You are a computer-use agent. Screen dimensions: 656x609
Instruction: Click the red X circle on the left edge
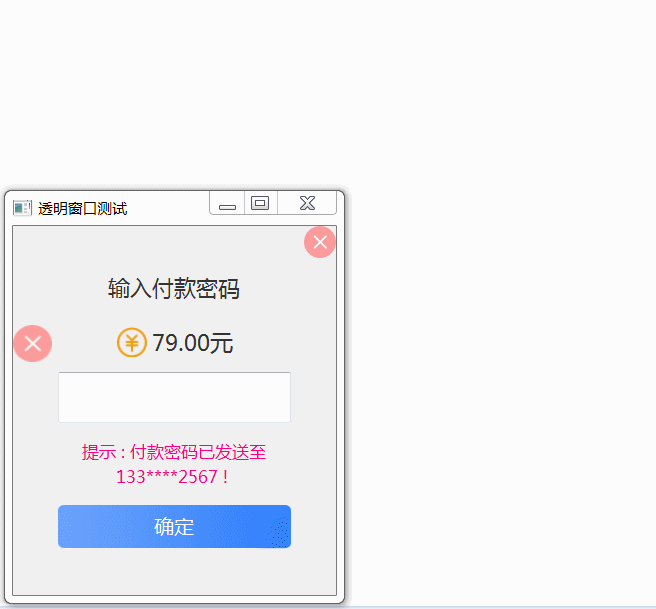coord(33,343)
